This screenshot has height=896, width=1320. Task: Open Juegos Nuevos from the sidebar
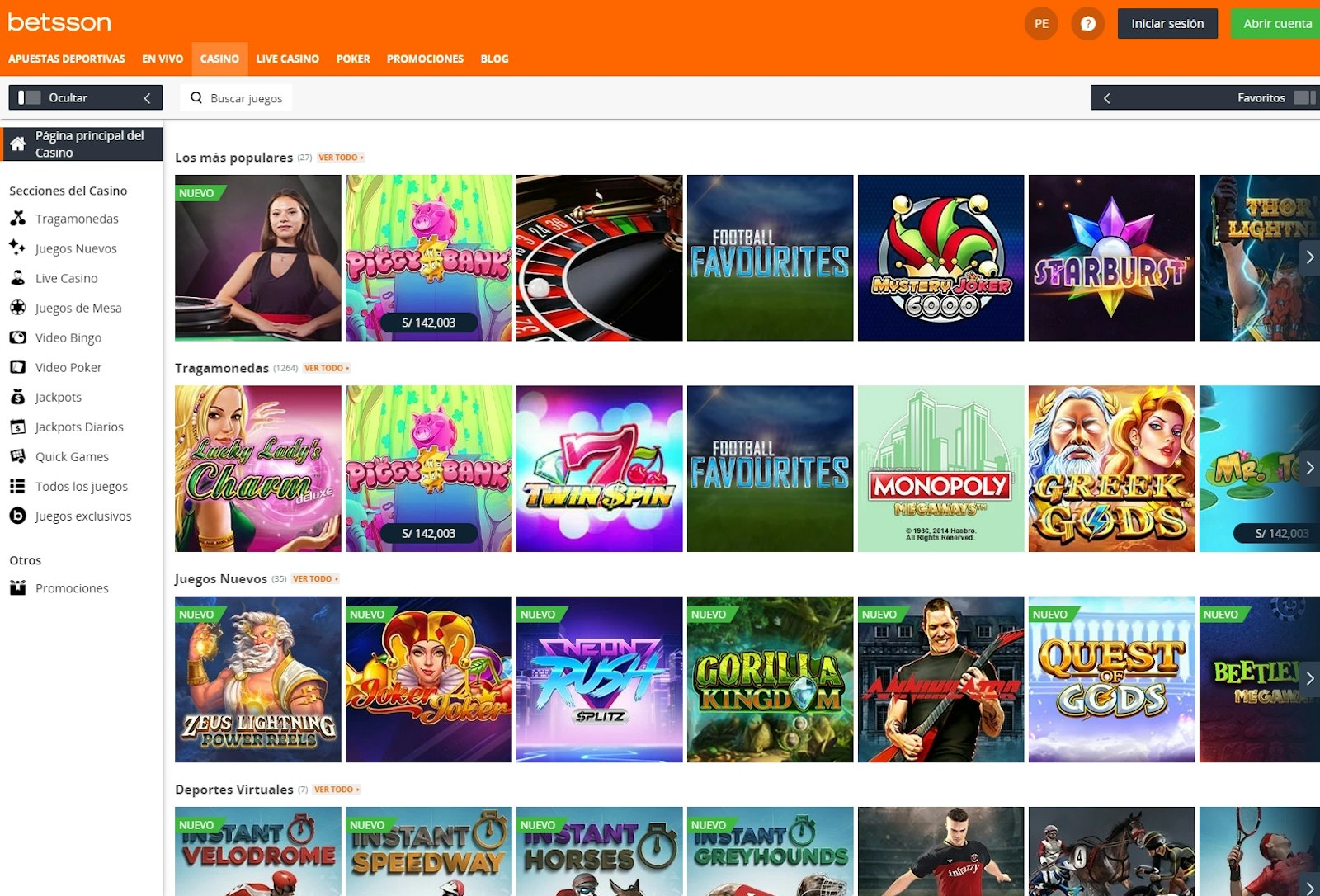tap(18, 248)
